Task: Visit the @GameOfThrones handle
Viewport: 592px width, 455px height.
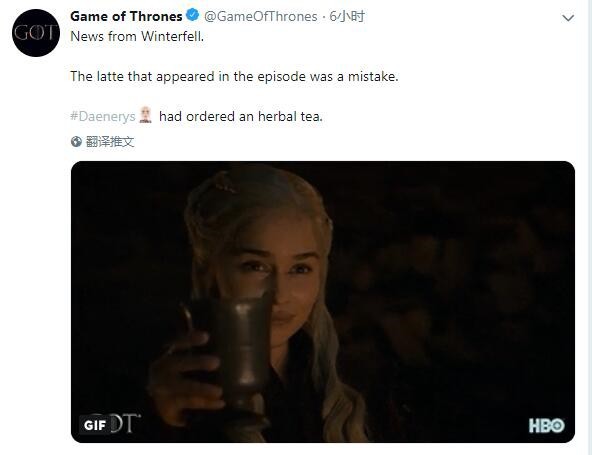Action: [261, 16]
